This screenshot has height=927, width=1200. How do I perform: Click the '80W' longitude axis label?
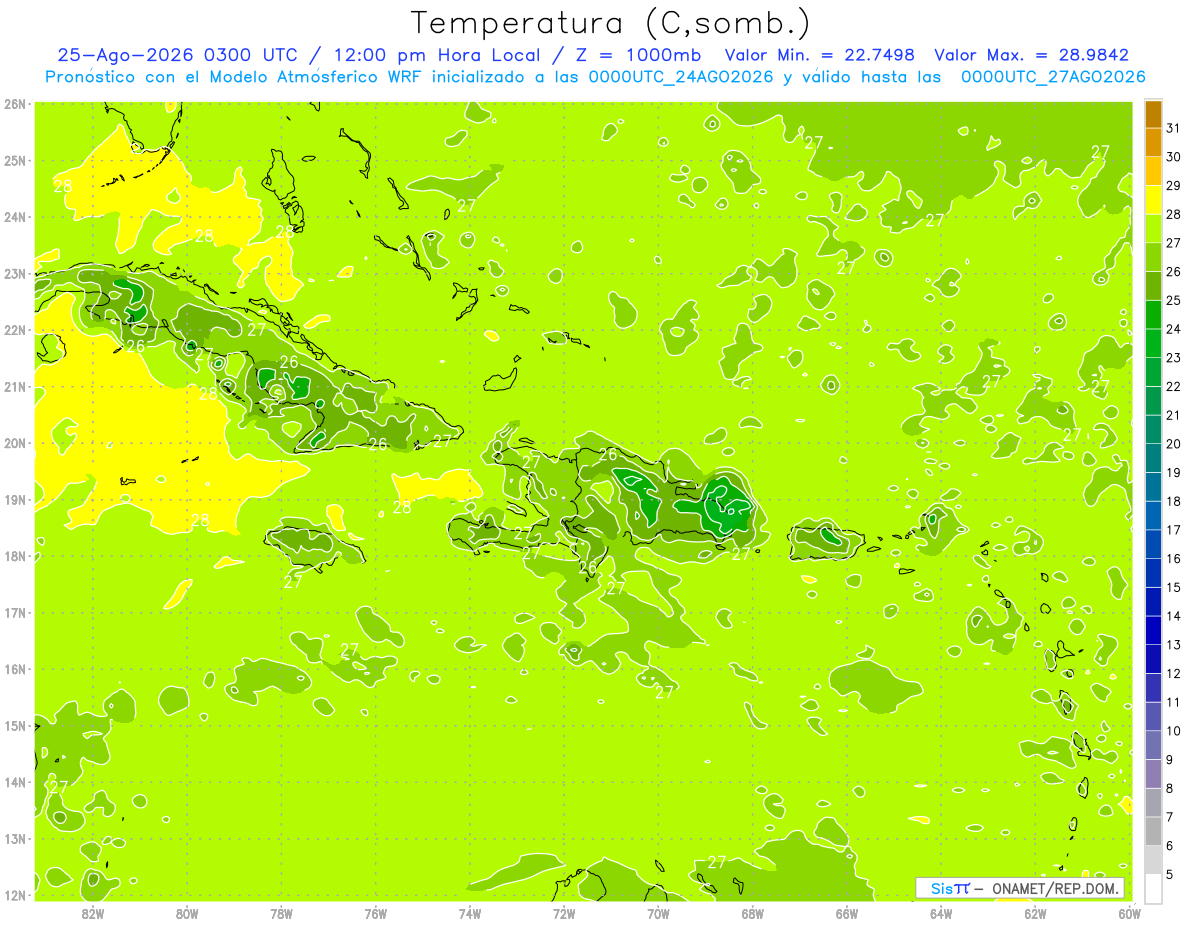click(187, 913)
